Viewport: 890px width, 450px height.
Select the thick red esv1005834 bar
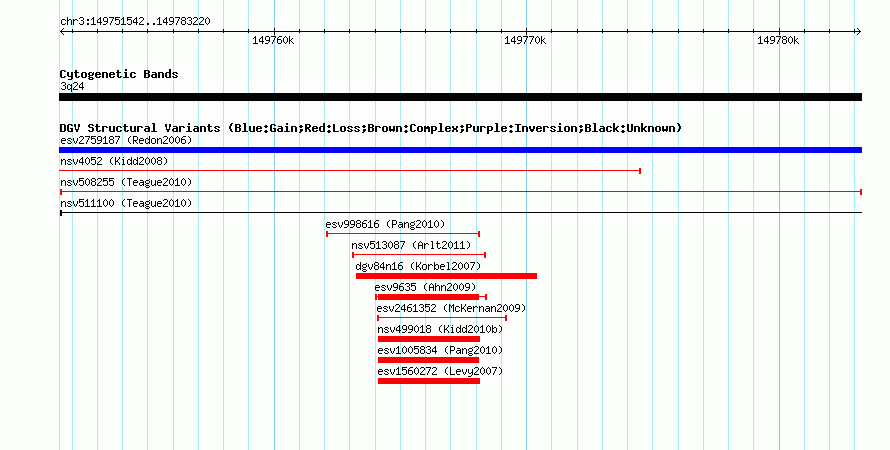point(428,360)
